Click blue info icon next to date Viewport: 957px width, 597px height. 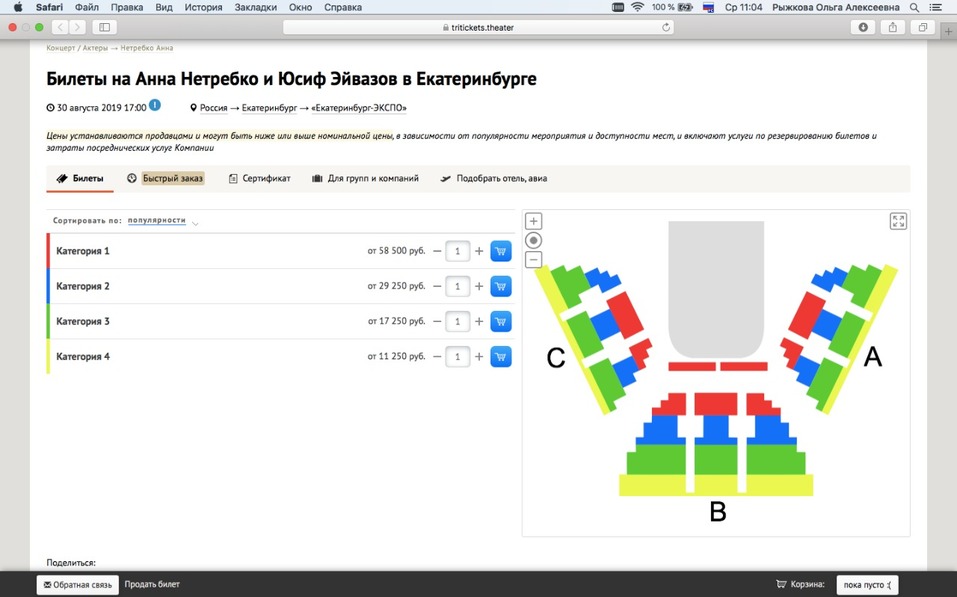click(155, 105)
